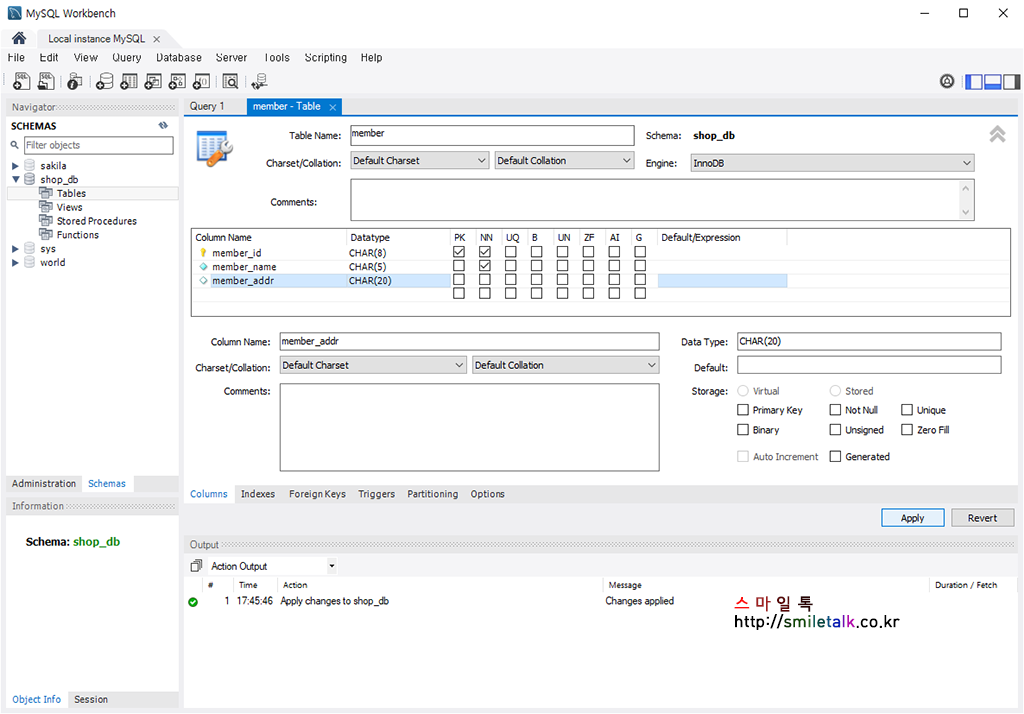Viewport: 1024px width, 714px height.
Task: Click the Data Type field CHAR(20)
Action: click(869, 341)
